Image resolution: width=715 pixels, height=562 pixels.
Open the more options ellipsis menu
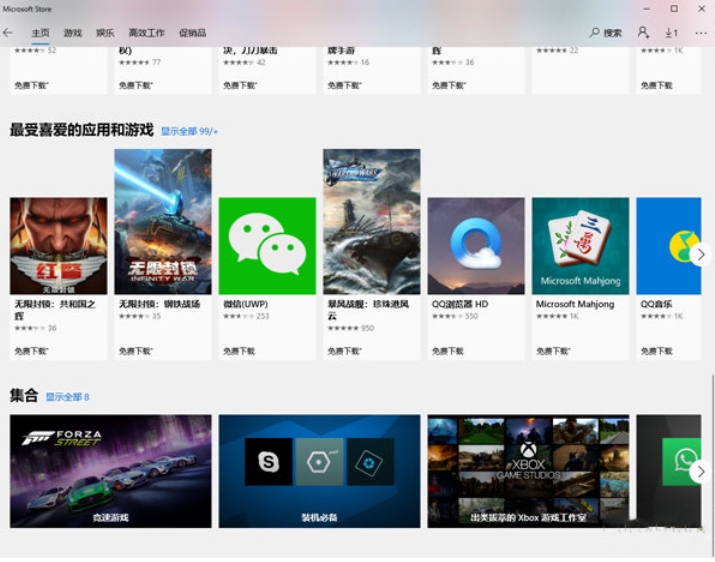point(701,33)
